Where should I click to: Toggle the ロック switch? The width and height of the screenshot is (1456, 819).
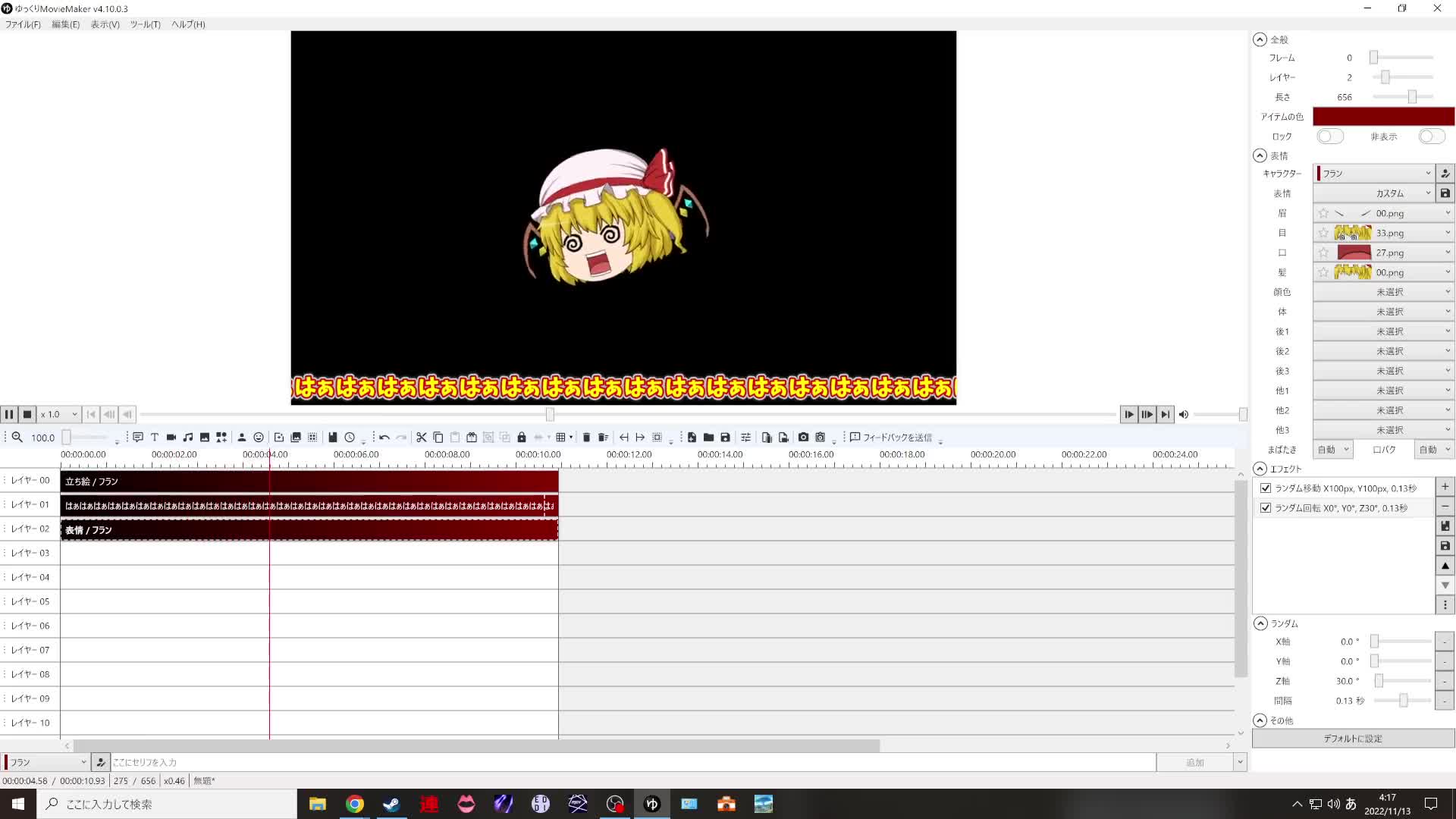pos(1329,136)
